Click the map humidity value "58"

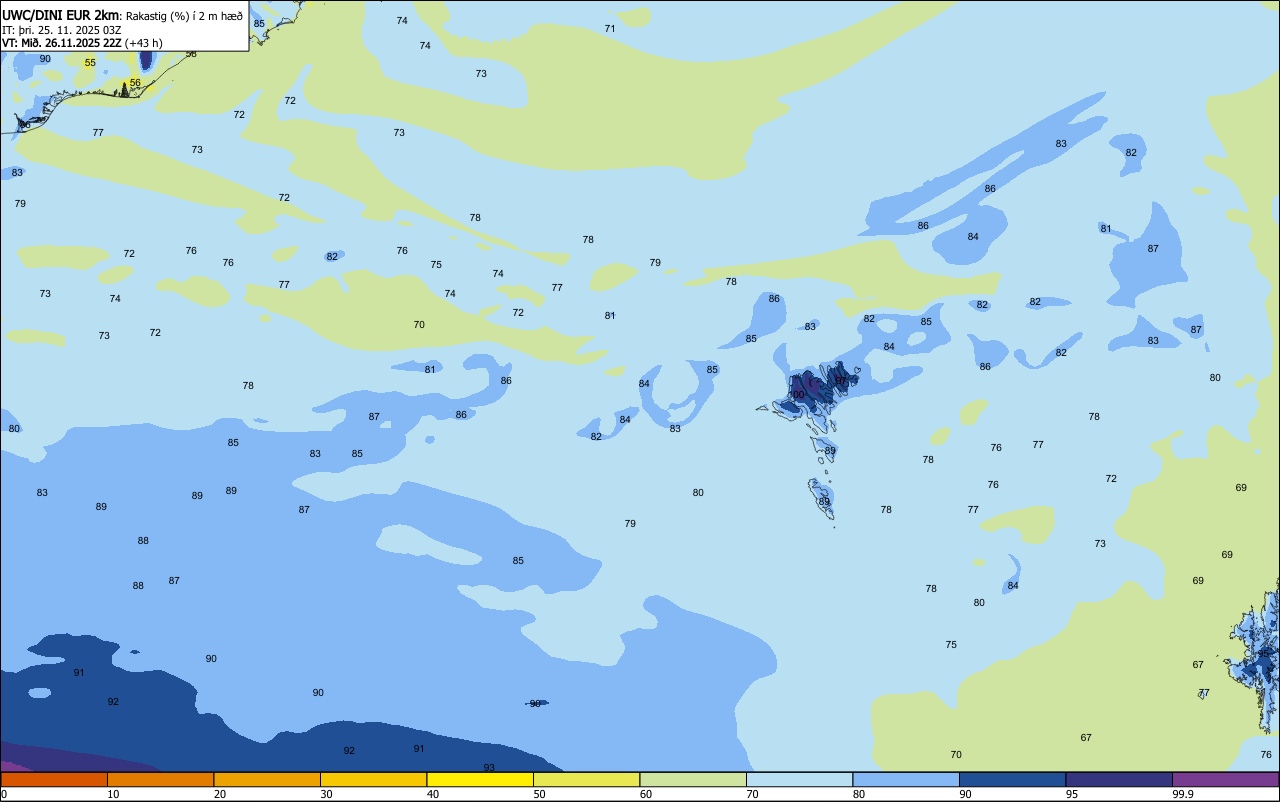191,54
